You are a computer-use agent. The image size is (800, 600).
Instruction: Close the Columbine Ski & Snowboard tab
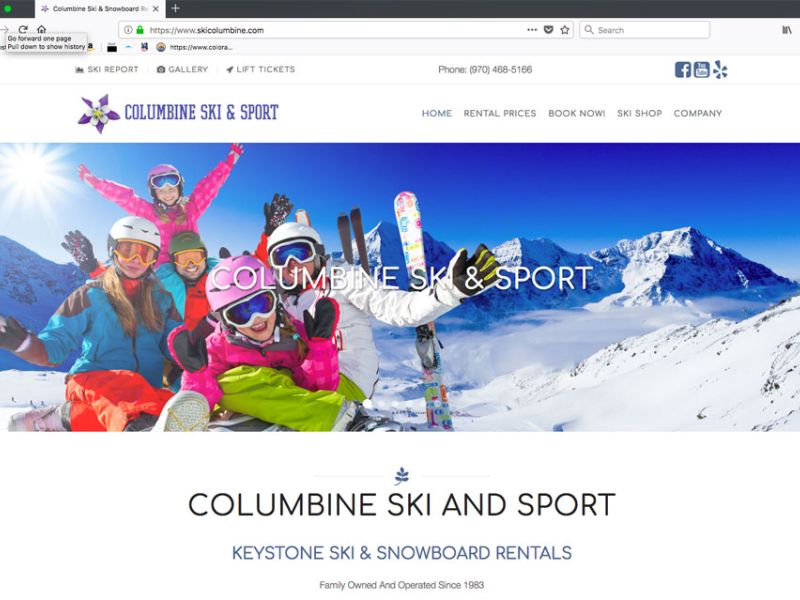click(156, 9)
